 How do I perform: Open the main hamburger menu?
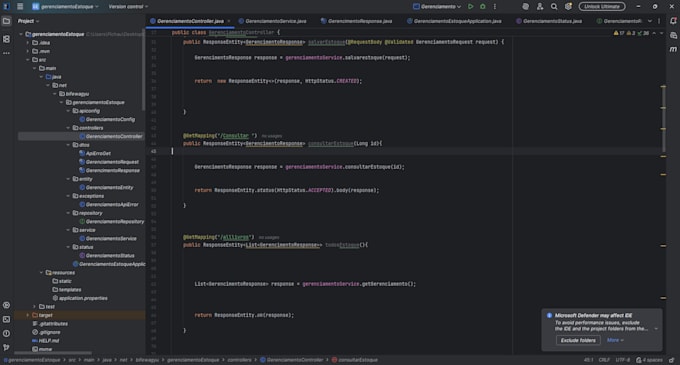point(20,7)
